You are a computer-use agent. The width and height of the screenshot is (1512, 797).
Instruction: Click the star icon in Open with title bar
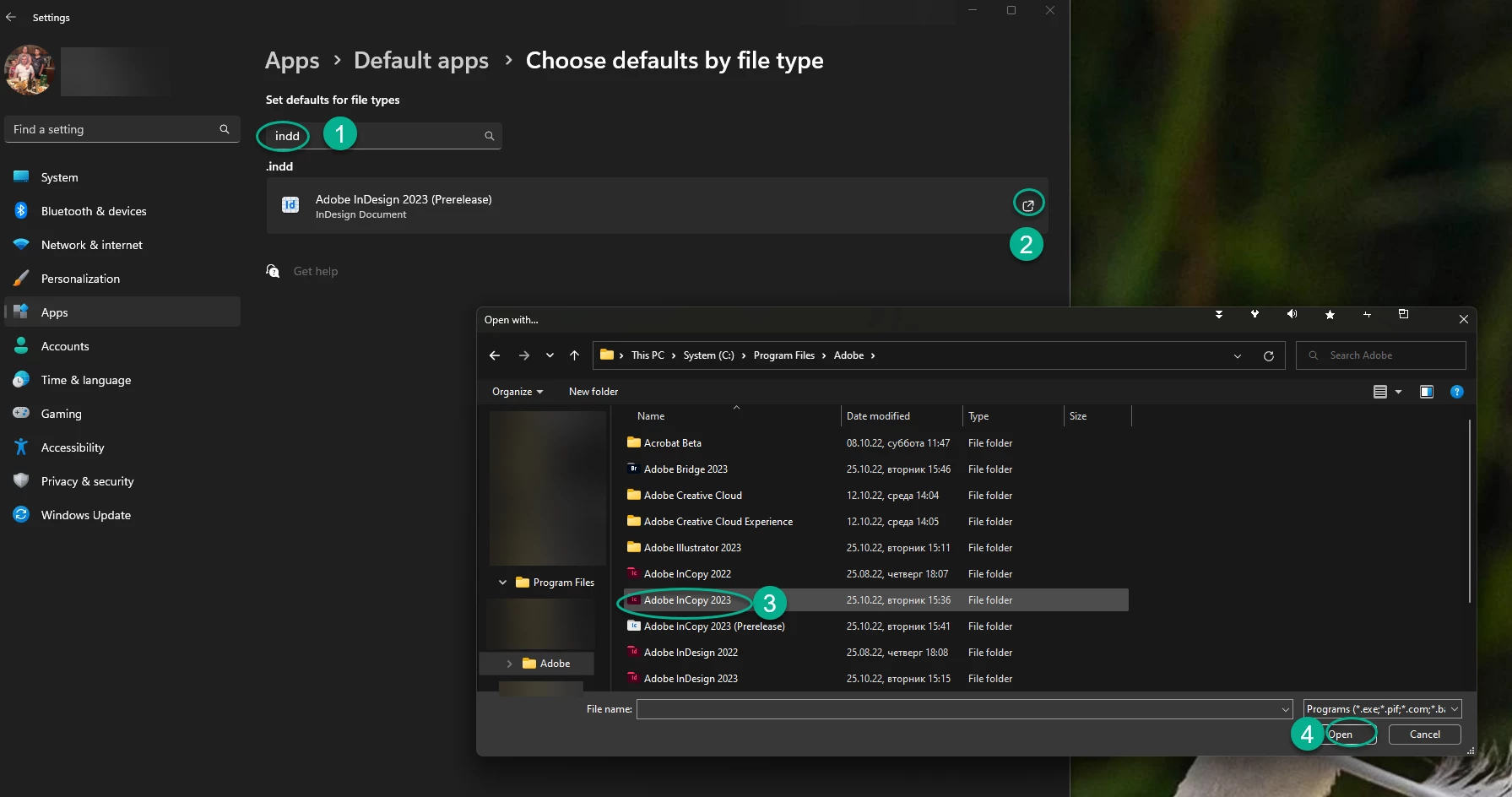click(x=1330, y=314)
